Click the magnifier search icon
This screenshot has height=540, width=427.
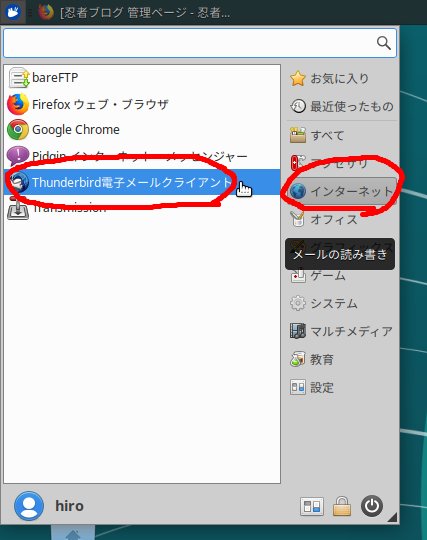click(x=383, y=43)
